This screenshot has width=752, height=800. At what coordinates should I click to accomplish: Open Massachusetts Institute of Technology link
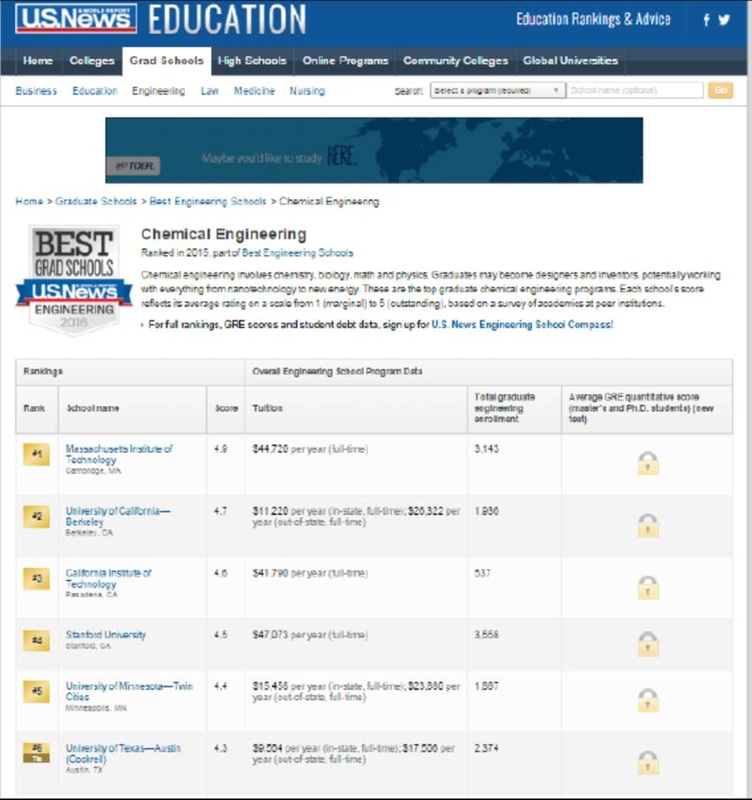click(x=119, y=454)
